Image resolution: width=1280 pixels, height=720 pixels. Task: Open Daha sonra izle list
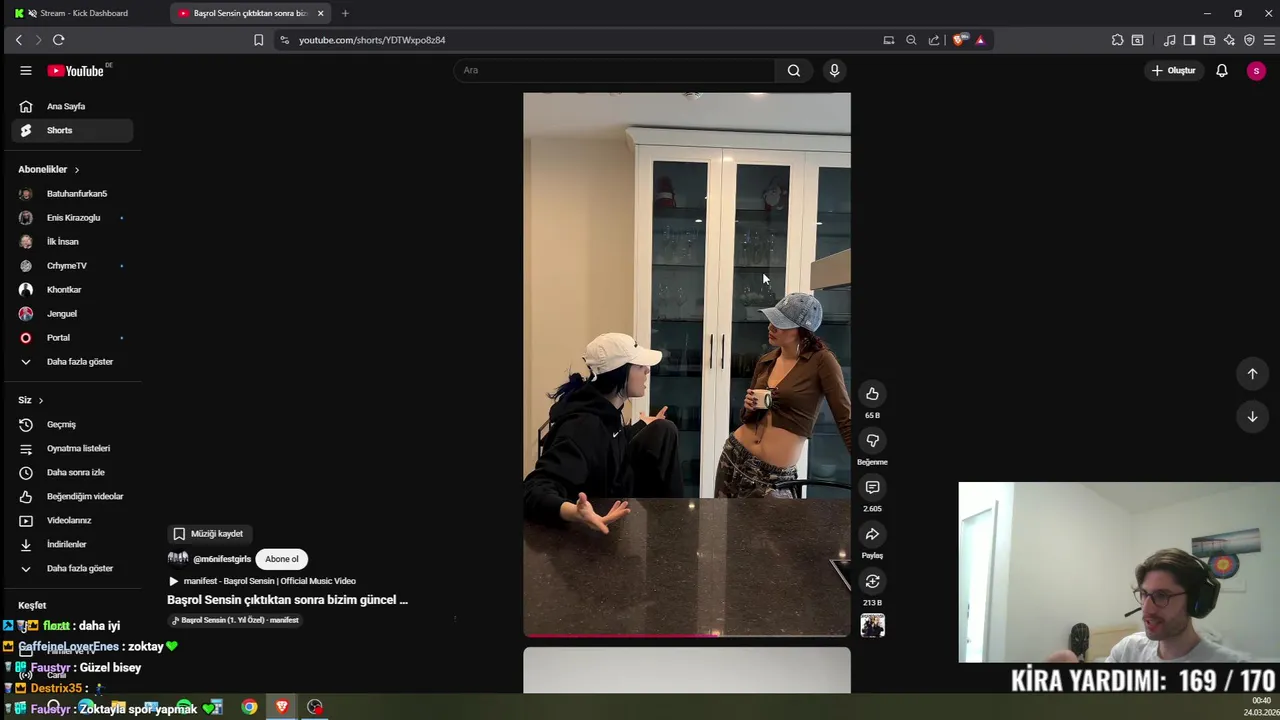72,472
